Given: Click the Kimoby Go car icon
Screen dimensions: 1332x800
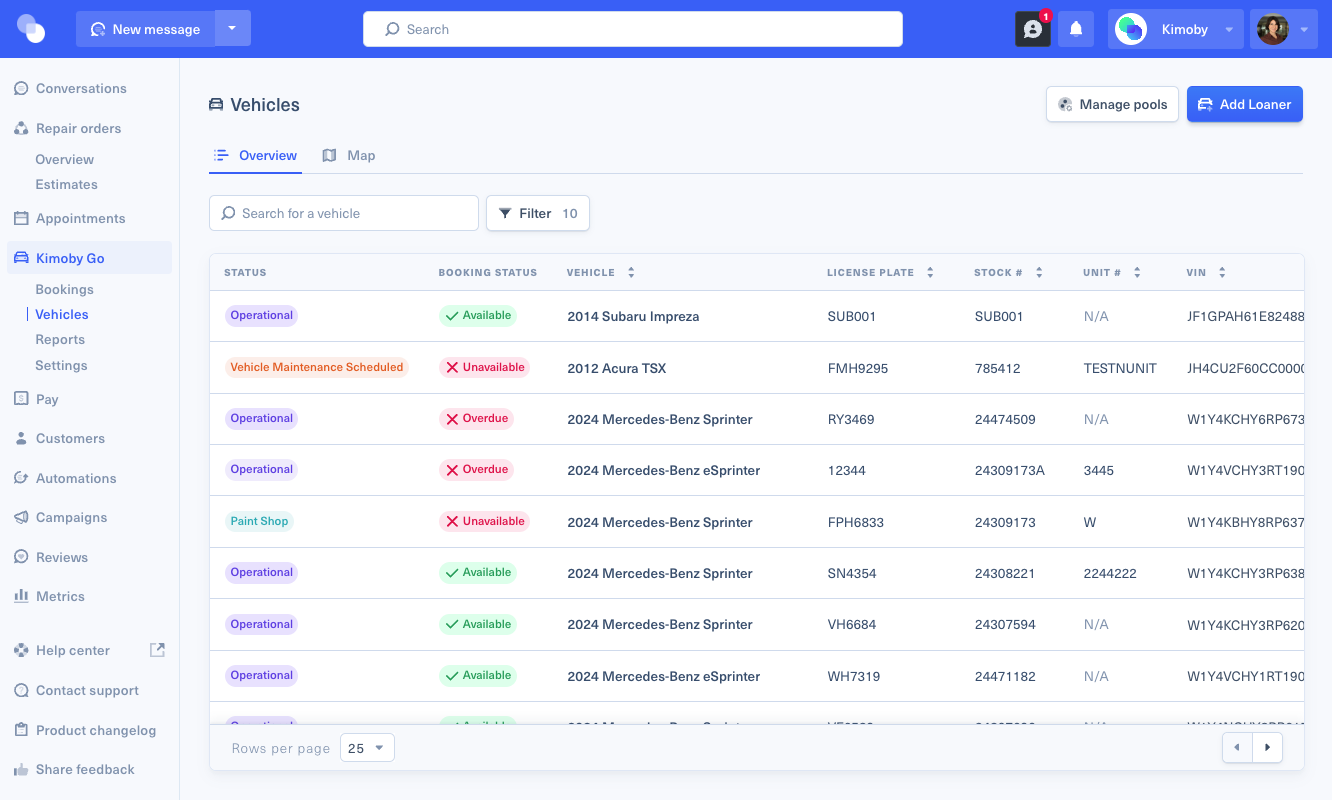Looking at the screenshot, I should point(21,258).
